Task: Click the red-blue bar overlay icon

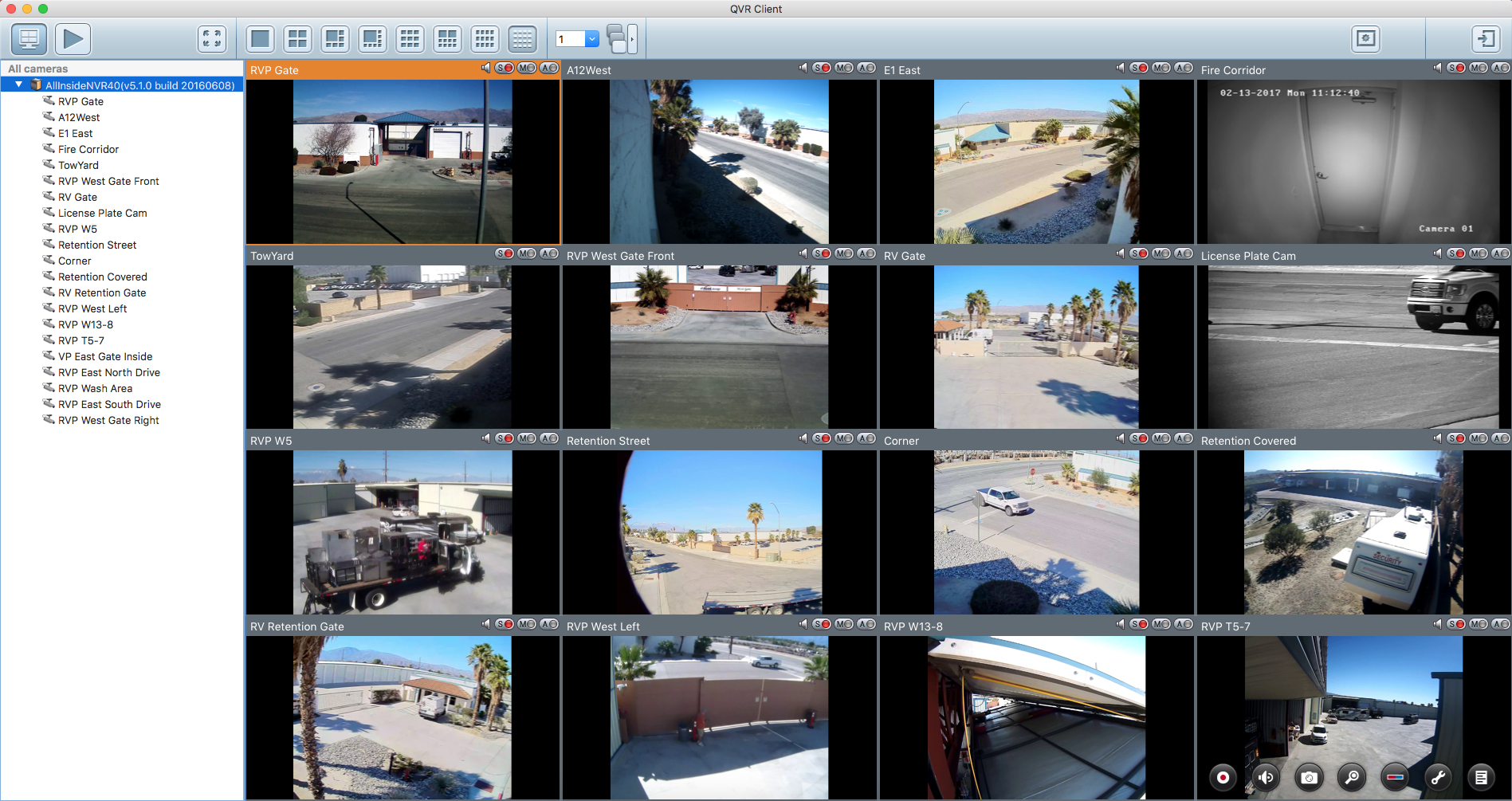Action: point(1395,777)
